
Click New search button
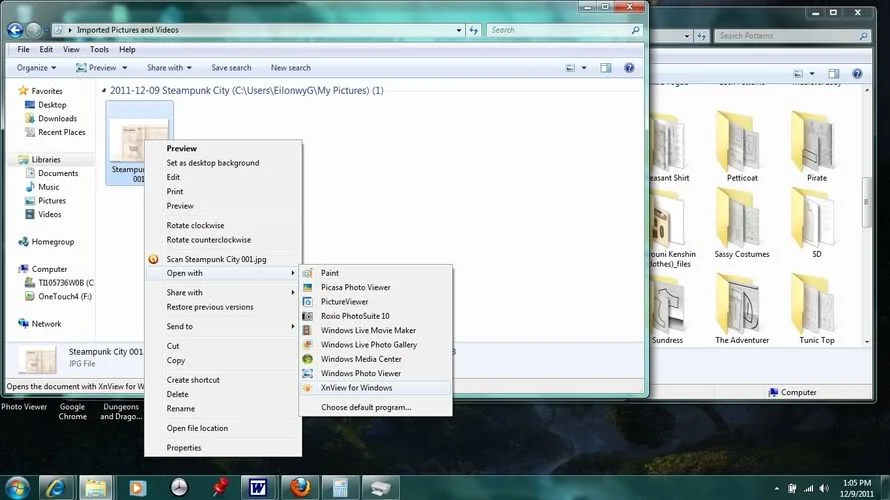291,68
